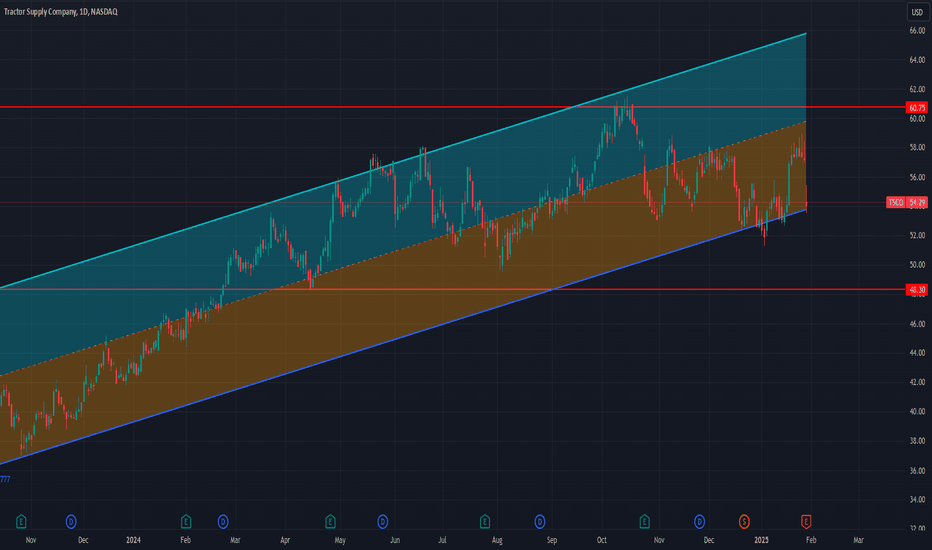The height and width of the screenshot is (550, 932).
Task: Open the dividend D marker before Mar 2024
Action: 223,522
